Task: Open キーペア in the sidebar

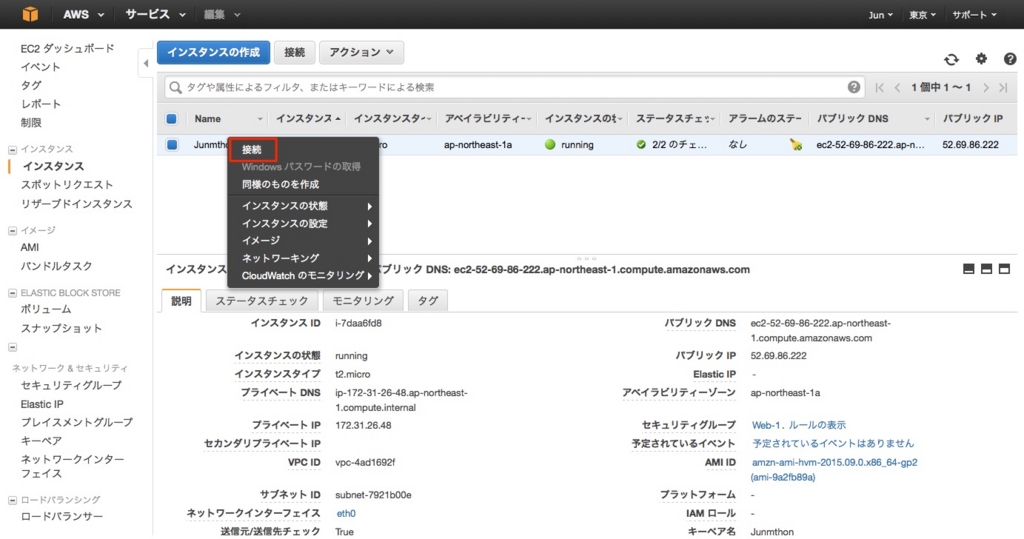Action: click(41, 441)
